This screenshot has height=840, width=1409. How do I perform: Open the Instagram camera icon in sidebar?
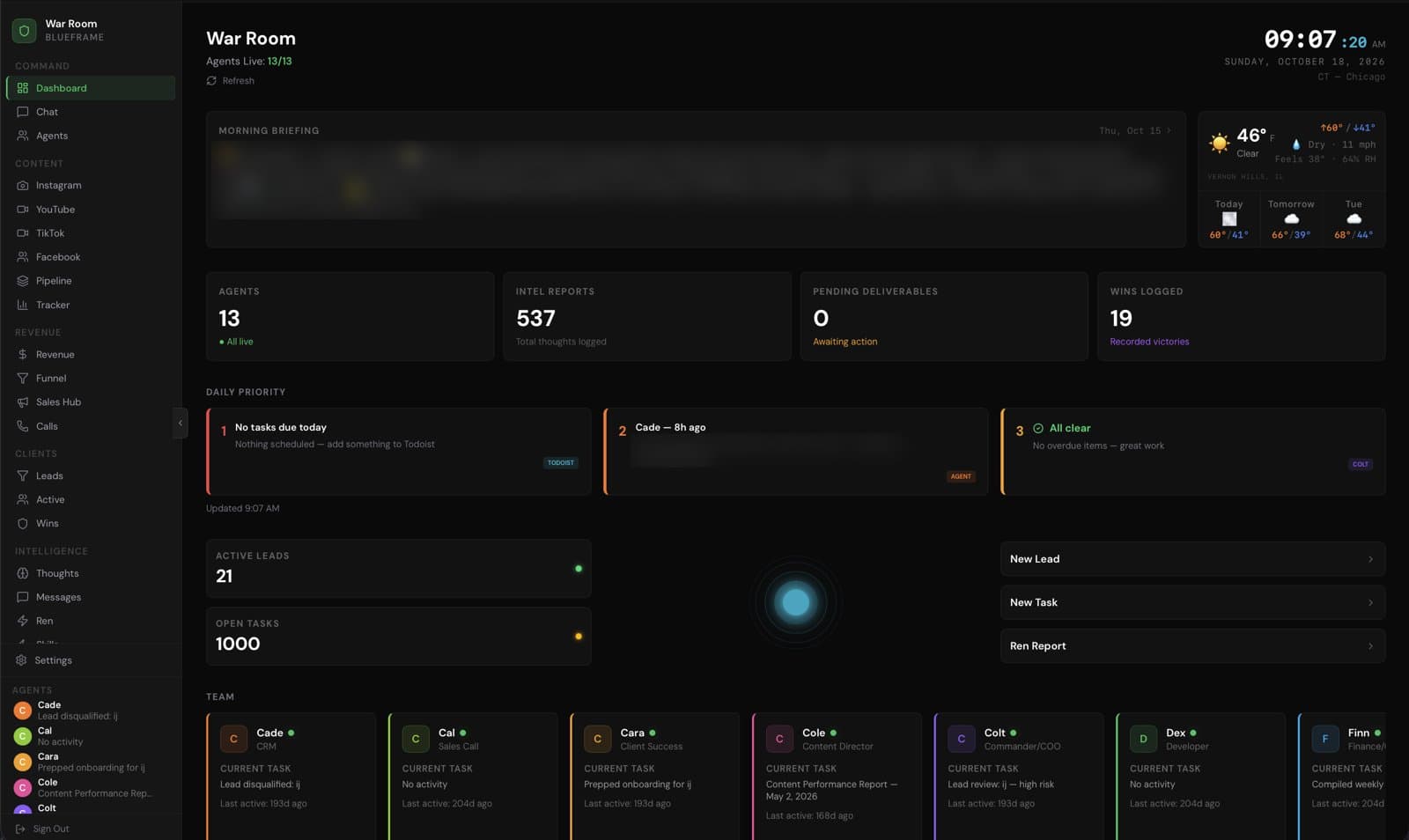pyautogui.click(x=23, y=186)
